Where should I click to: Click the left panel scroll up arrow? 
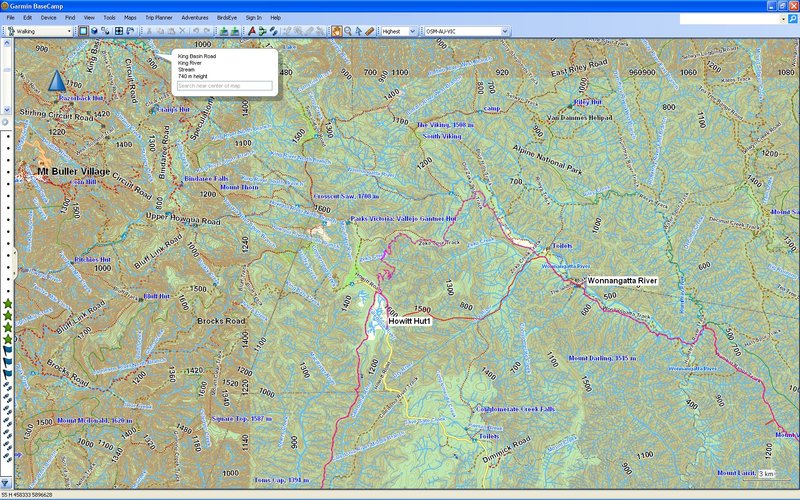tap(7, 44)
